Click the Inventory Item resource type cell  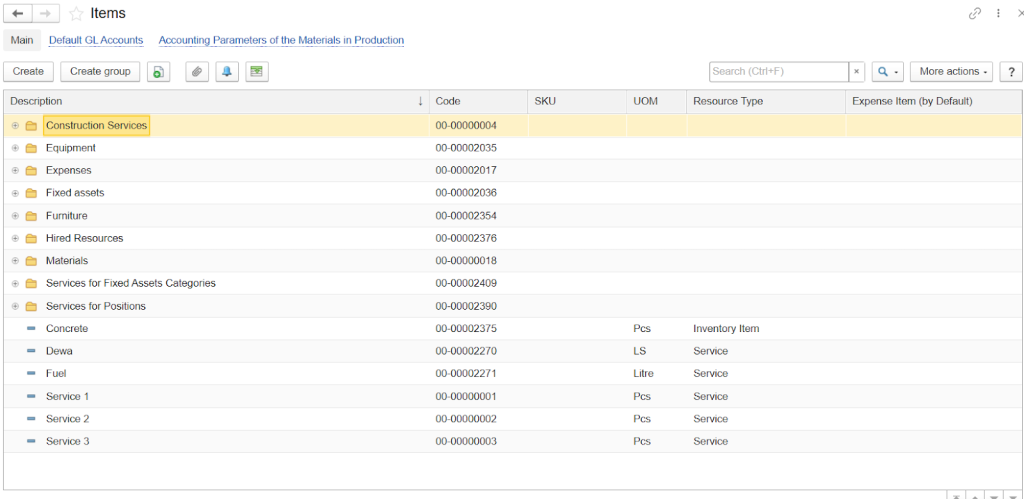(x=726, y=329)
